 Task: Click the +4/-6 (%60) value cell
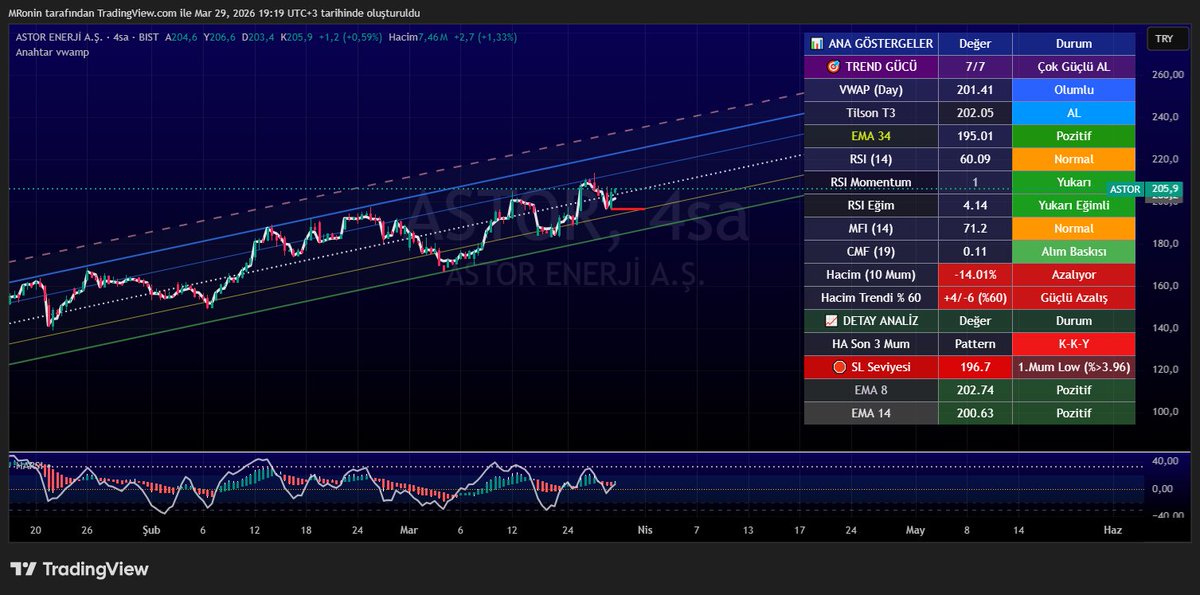click(x=975, y=298)
